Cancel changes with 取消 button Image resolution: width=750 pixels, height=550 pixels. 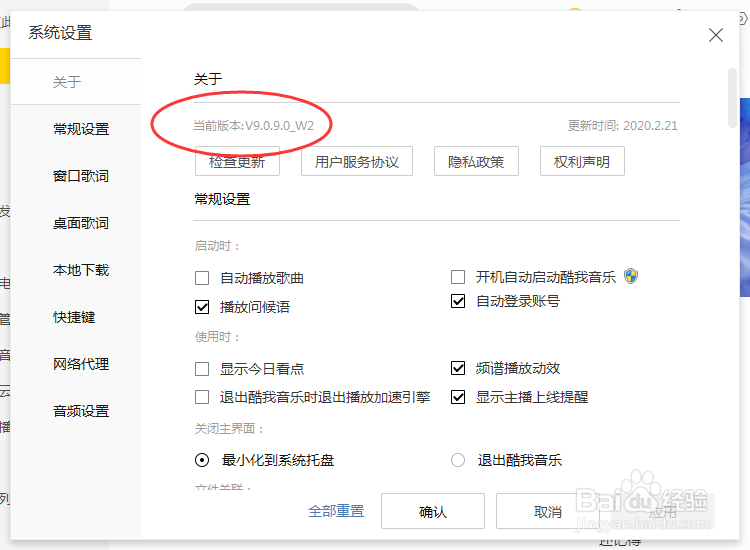548,512
